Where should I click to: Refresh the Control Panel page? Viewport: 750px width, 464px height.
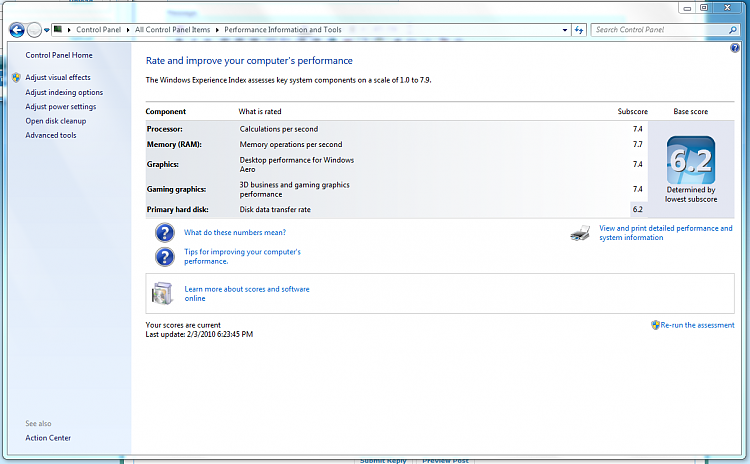[x=579, y=30]
